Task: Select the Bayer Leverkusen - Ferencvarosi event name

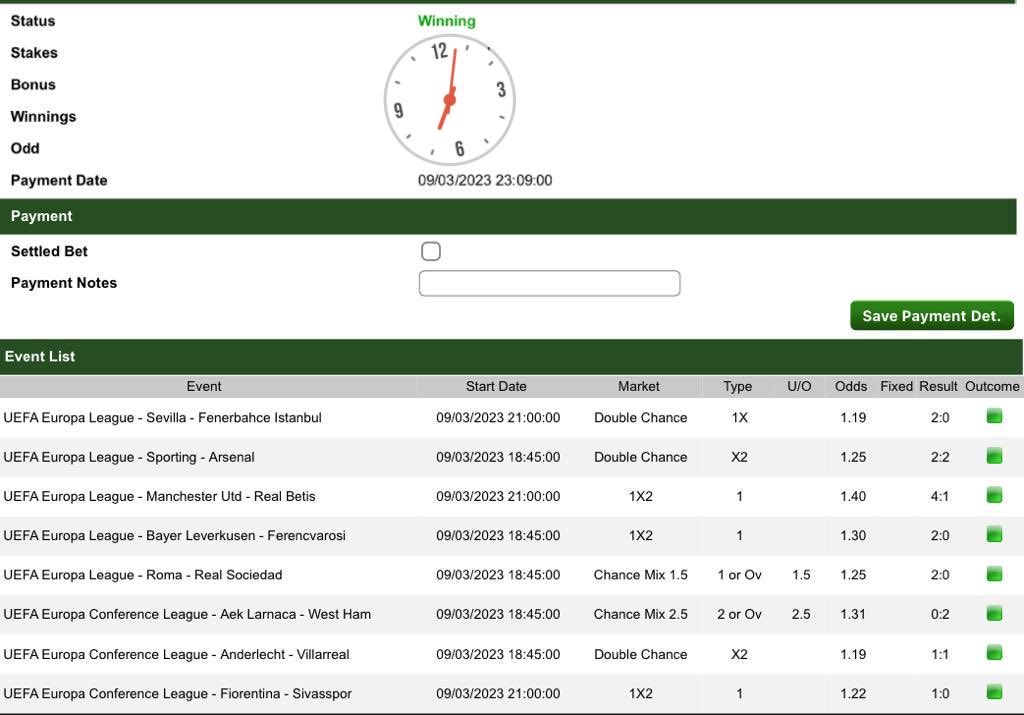Action: (x=174, y=535)
